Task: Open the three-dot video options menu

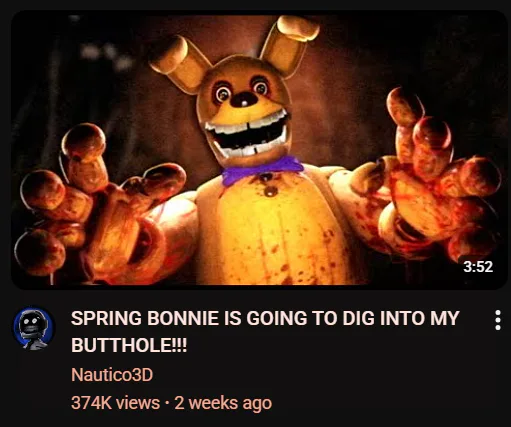Action: (498, 320)
